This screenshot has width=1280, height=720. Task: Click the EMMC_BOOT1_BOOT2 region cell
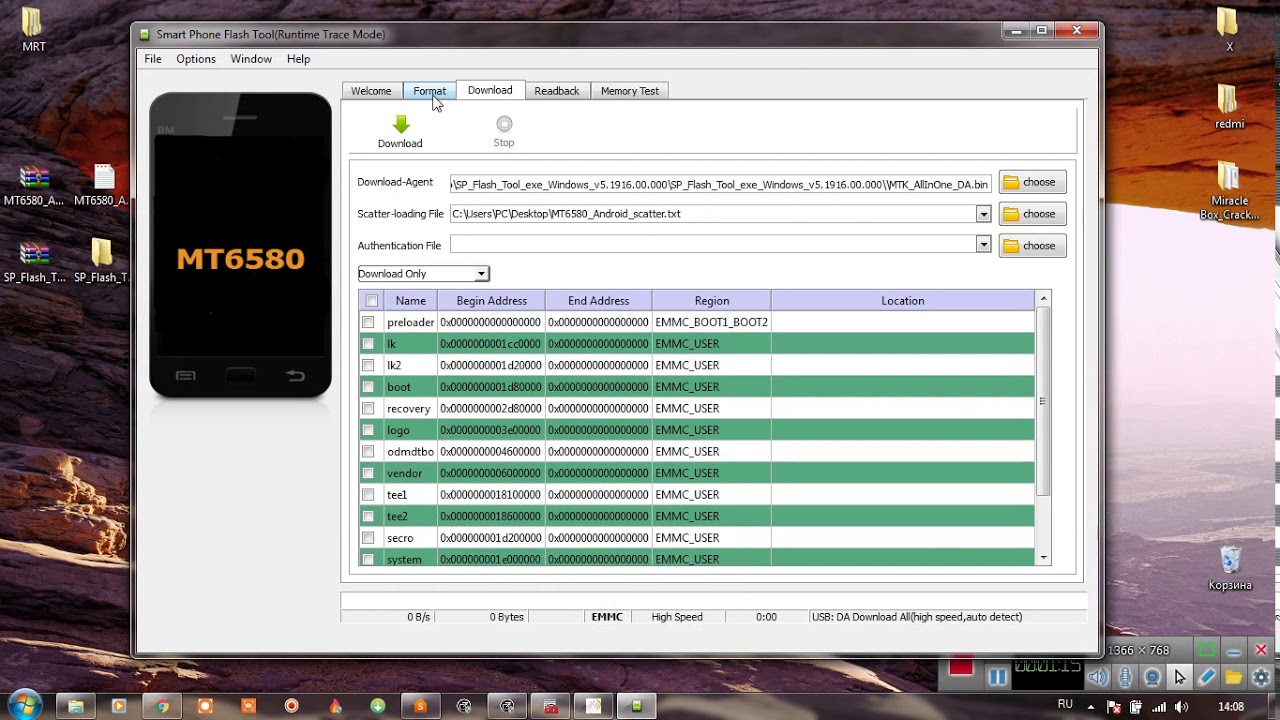pyautogui.click(x=711, y=322)
